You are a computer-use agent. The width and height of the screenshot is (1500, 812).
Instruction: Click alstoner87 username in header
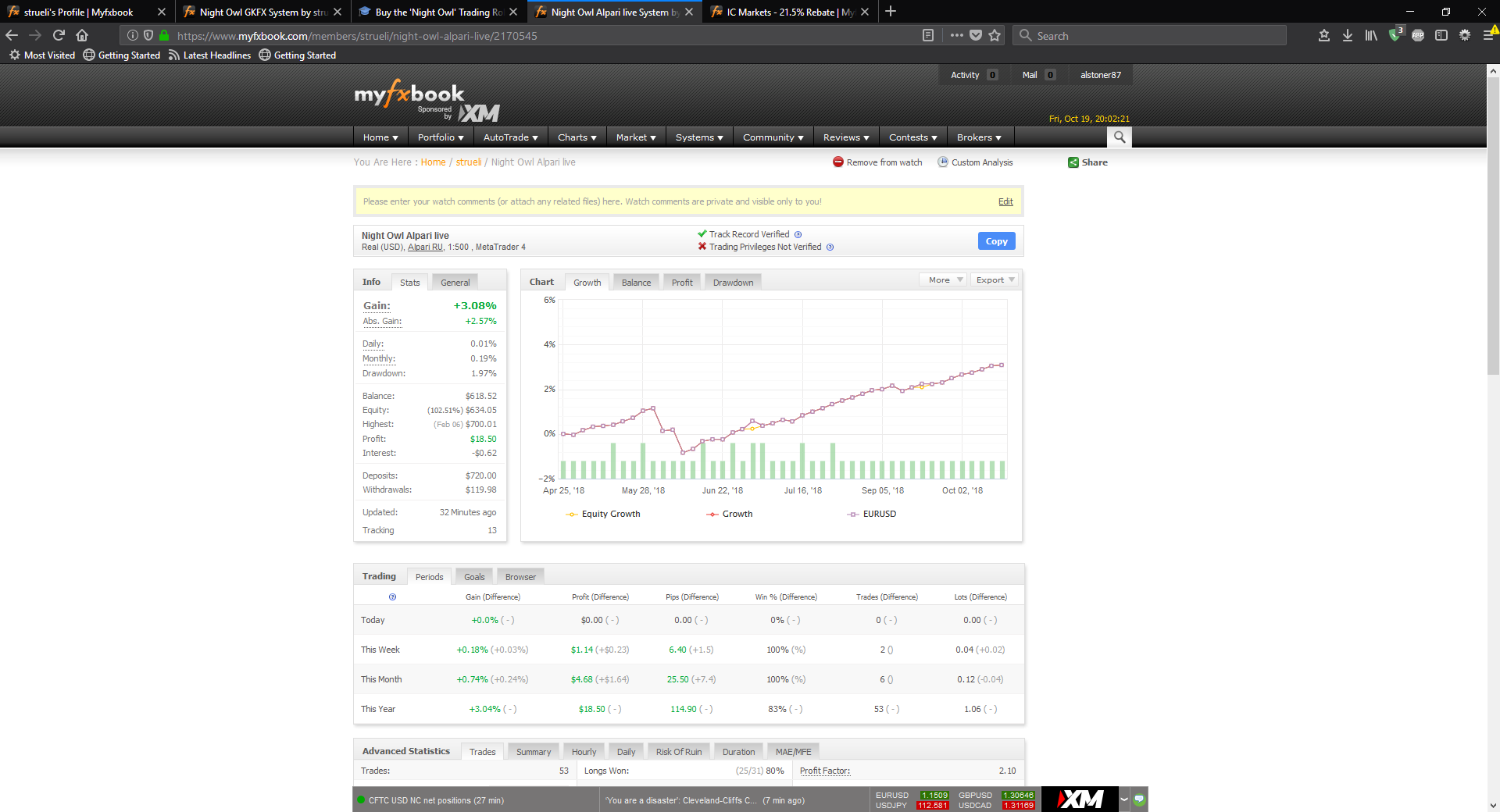tap(1100, 75)
